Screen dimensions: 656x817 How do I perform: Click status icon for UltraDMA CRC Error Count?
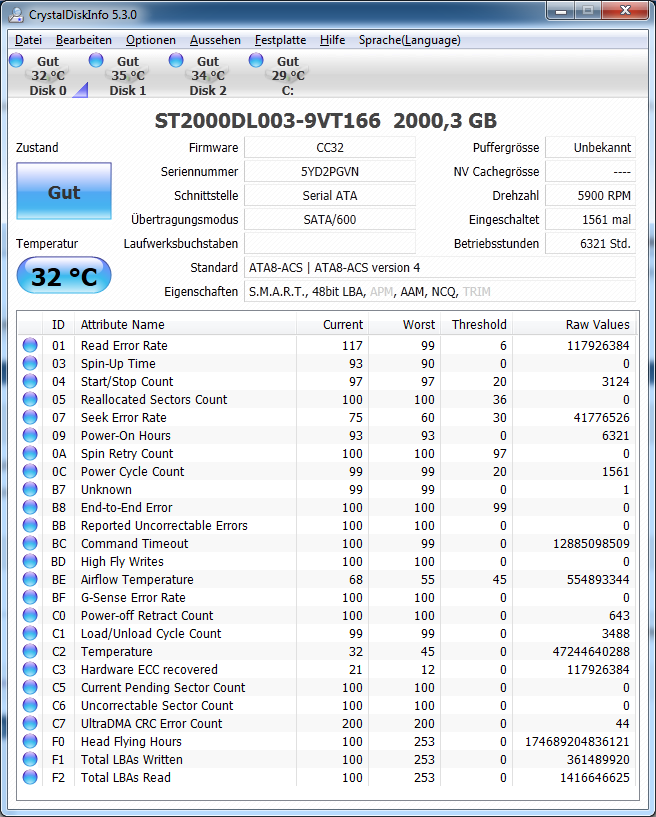pyautogui.click(x=30, y=723)
